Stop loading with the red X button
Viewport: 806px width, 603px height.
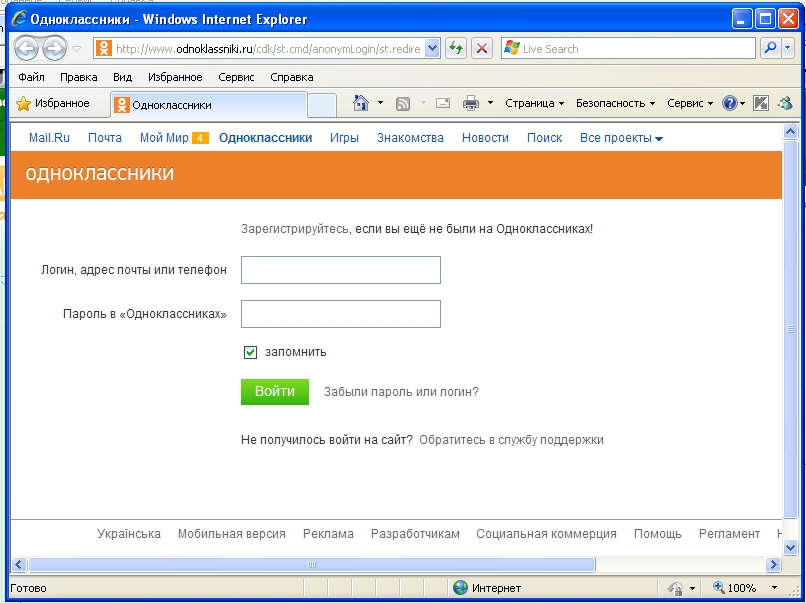coord(482,49)
